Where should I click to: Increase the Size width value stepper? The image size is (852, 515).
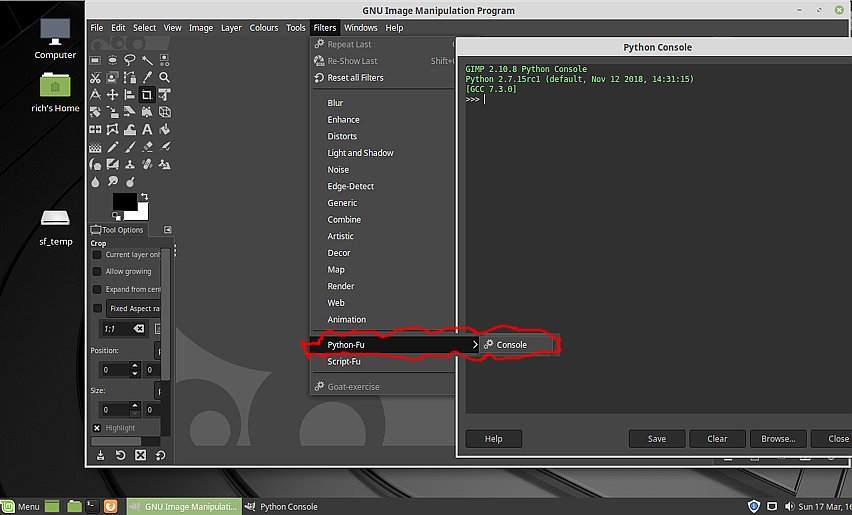[x=135, y=405]
